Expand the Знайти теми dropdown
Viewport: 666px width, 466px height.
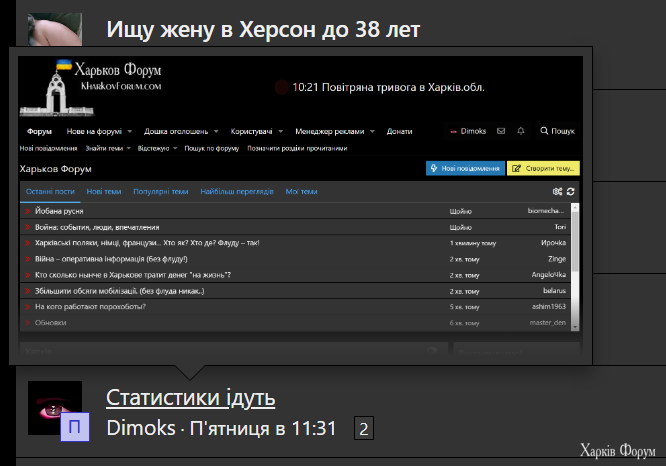[108, 148]
